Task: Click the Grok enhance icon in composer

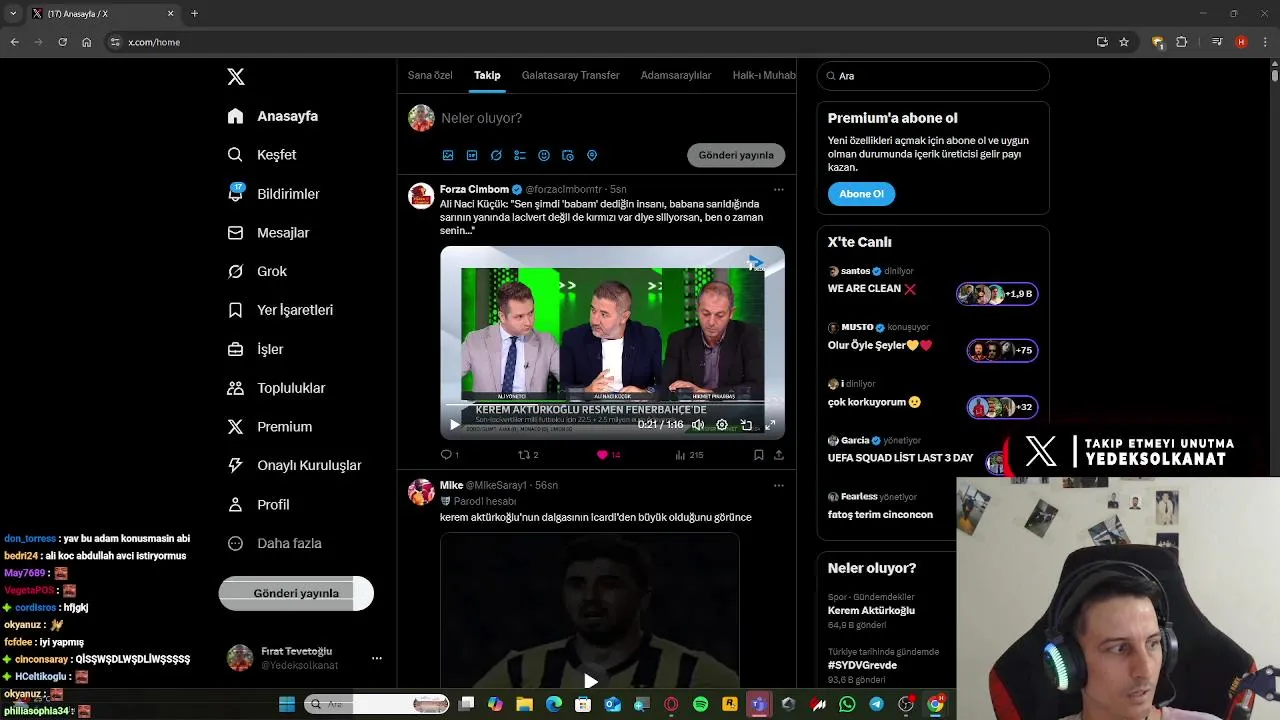Action: [496, 155]
